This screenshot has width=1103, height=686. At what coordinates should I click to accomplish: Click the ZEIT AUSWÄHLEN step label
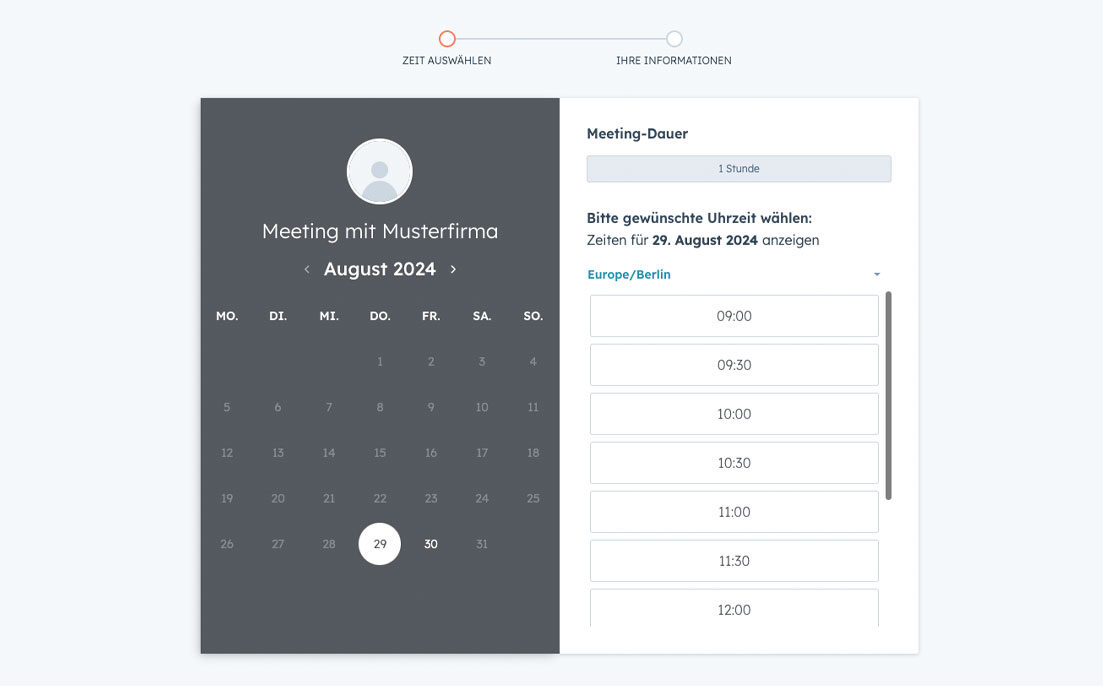[x=447, y=61]
